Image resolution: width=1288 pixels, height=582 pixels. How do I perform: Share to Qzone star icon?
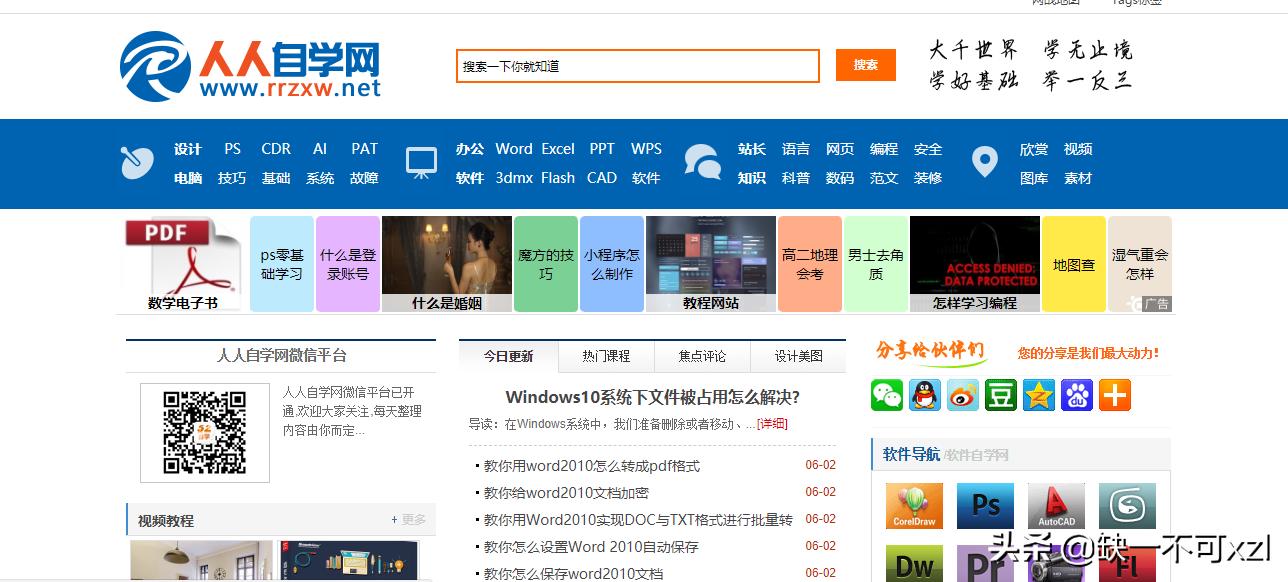[1039, 395]
